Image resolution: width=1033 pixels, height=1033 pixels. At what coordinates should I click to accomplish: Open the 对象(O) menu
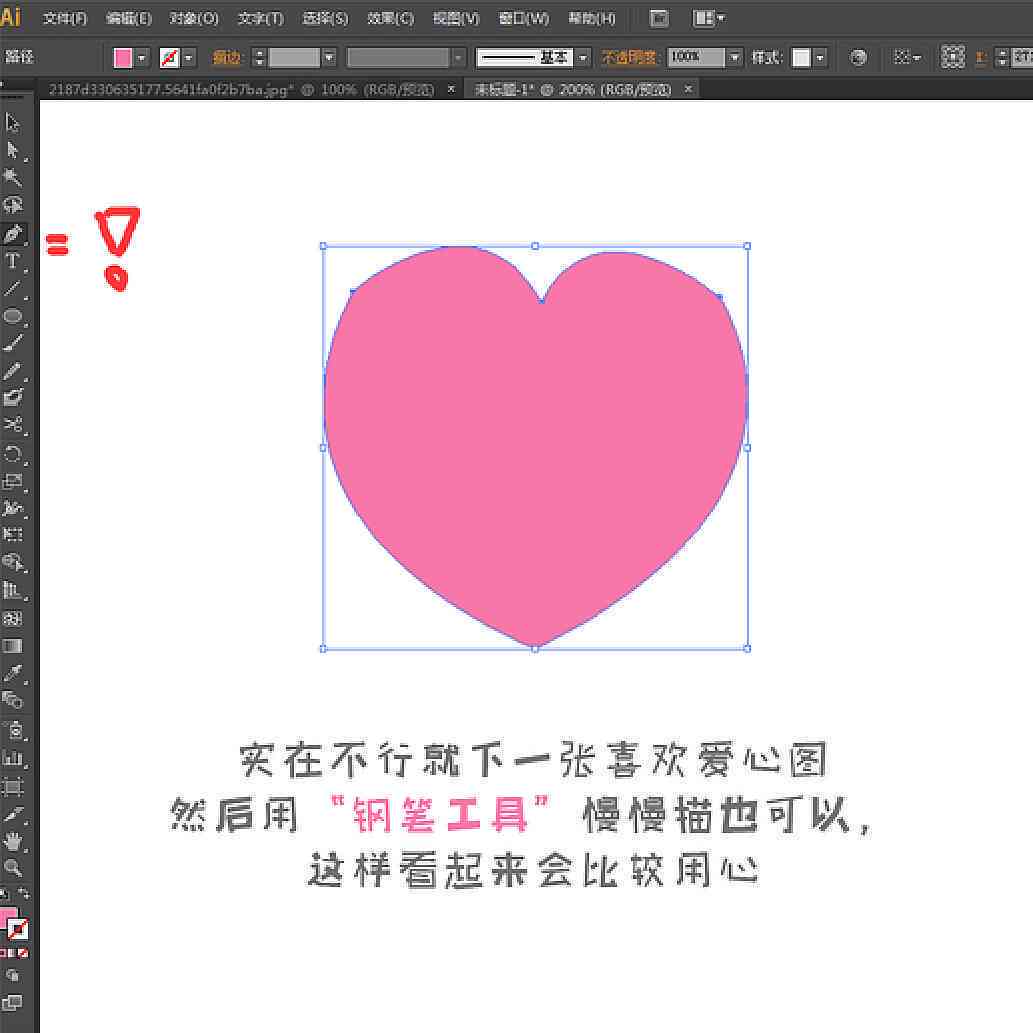coord(194,18)
